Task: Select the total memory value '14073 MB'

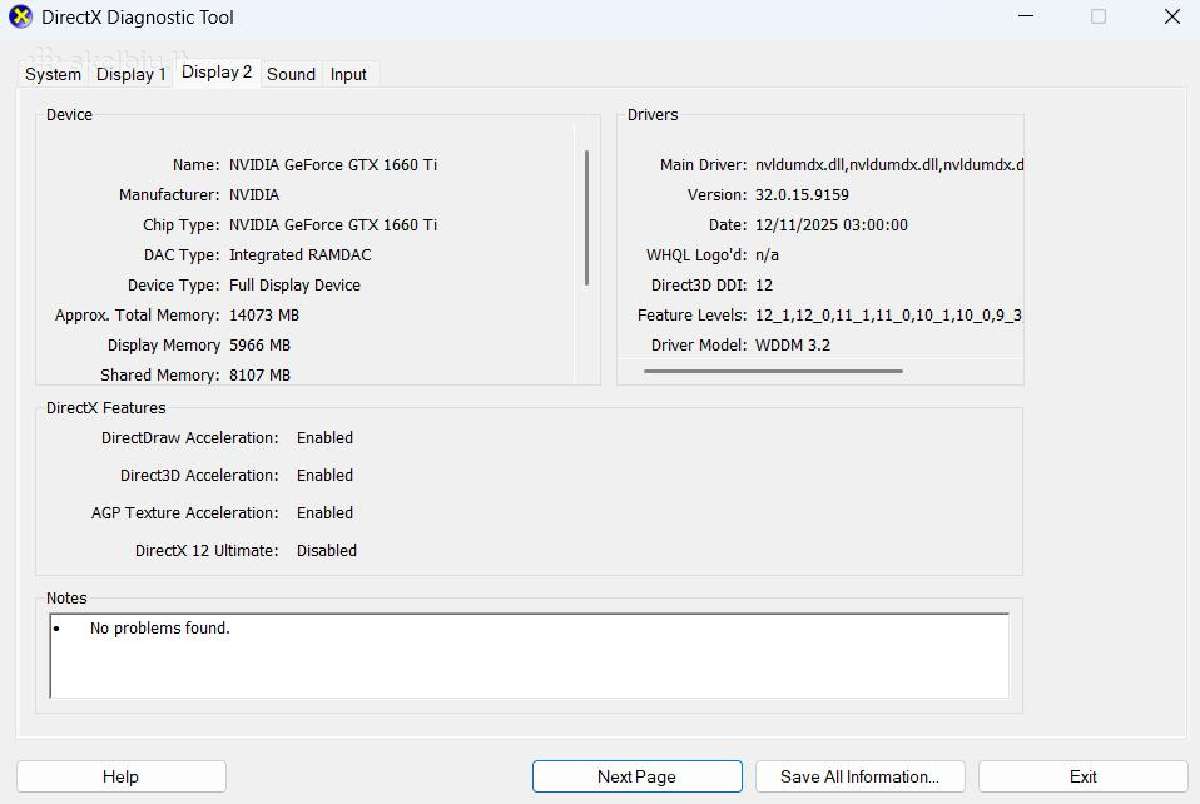Action: pyautogui.click(x=264, y=315)
